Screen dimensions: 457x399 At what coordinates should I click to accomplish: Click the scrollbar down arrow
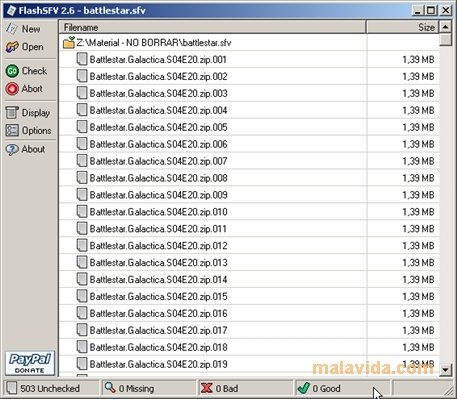(x=445, y=369)
